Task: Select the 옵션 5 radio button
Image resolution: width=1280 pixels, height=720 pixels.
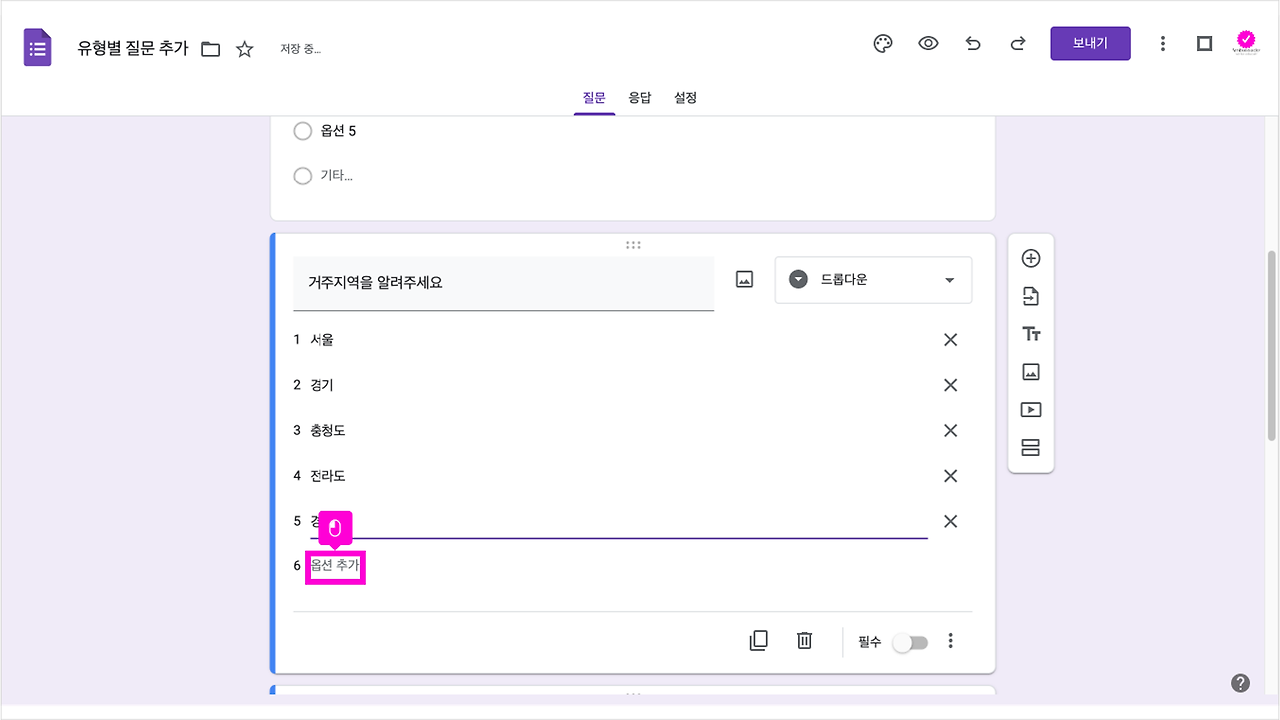Action: click(x=303, y=131)
